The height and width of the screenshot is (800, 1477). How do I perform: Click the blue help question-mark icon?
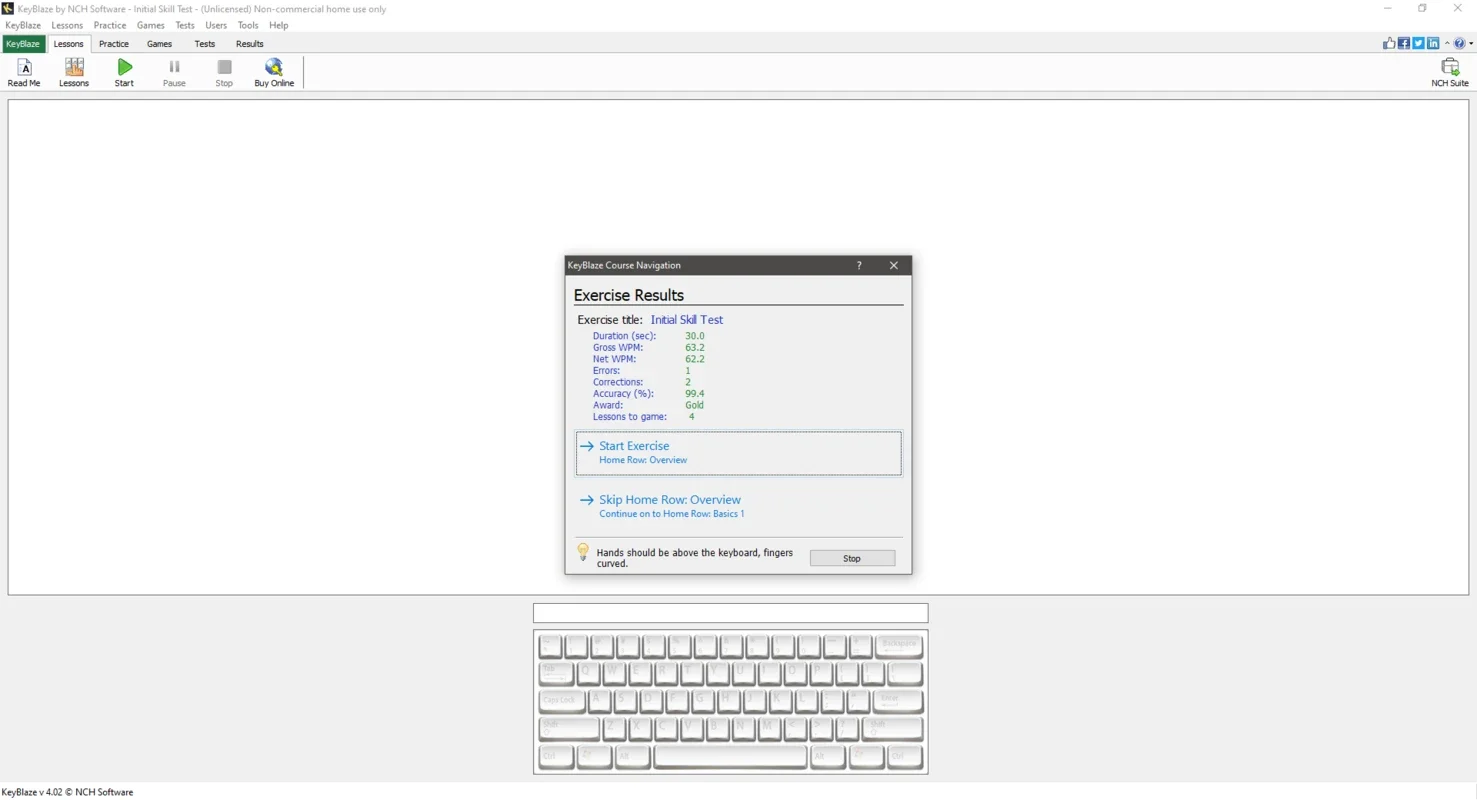[x=1459, y=43]
